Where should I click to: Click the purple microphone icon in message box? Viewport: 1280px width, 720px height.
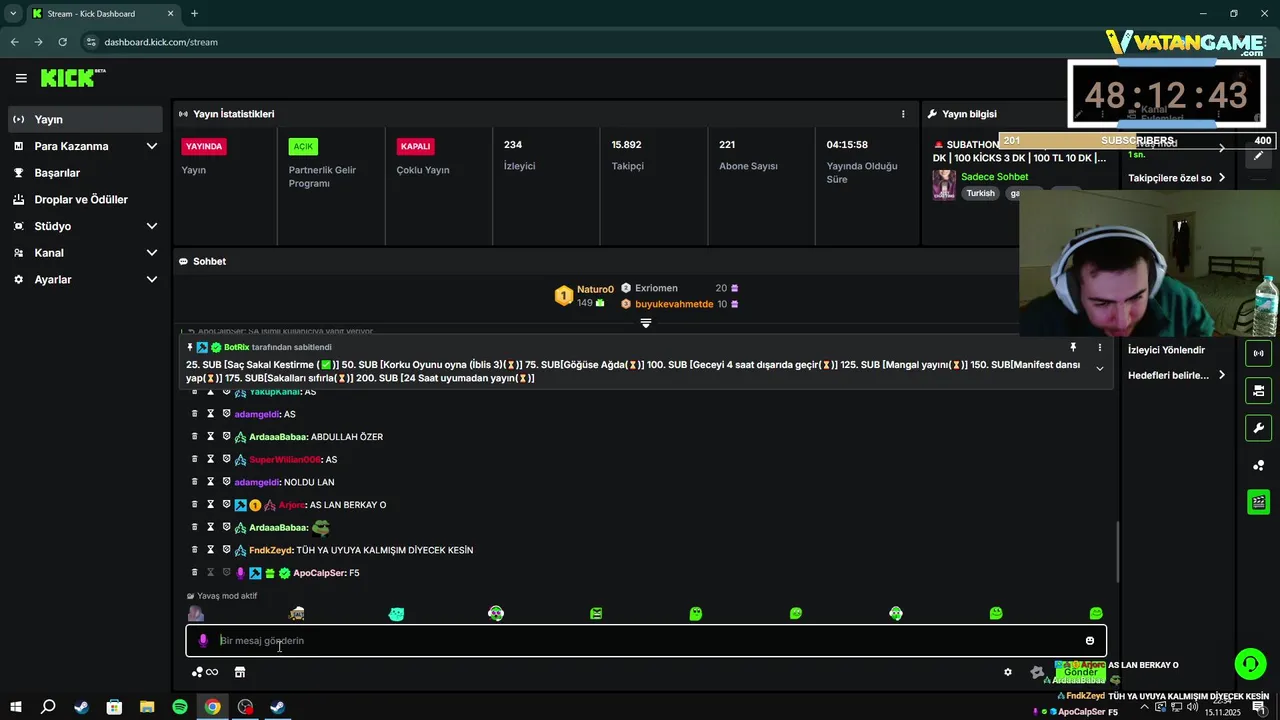[x=203, y=641]
